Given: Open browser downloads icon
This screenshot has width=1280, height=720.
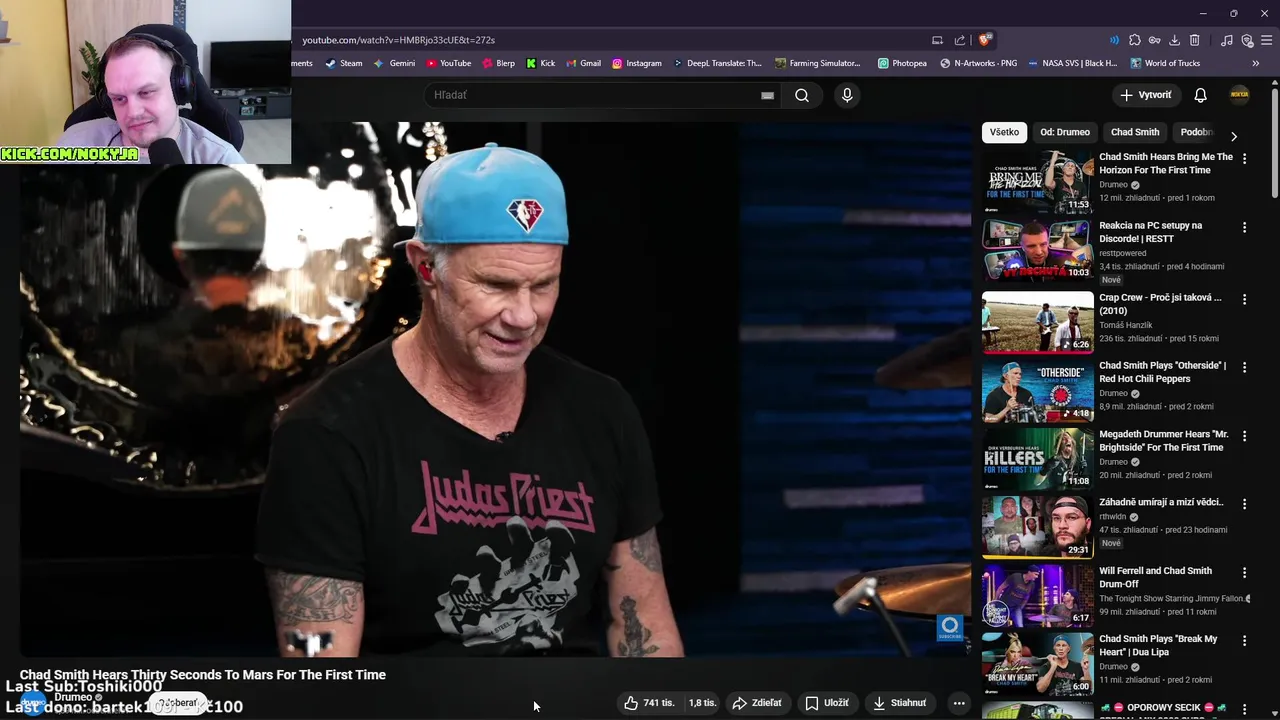Looking at the screenshot, I should point(1174,40).
